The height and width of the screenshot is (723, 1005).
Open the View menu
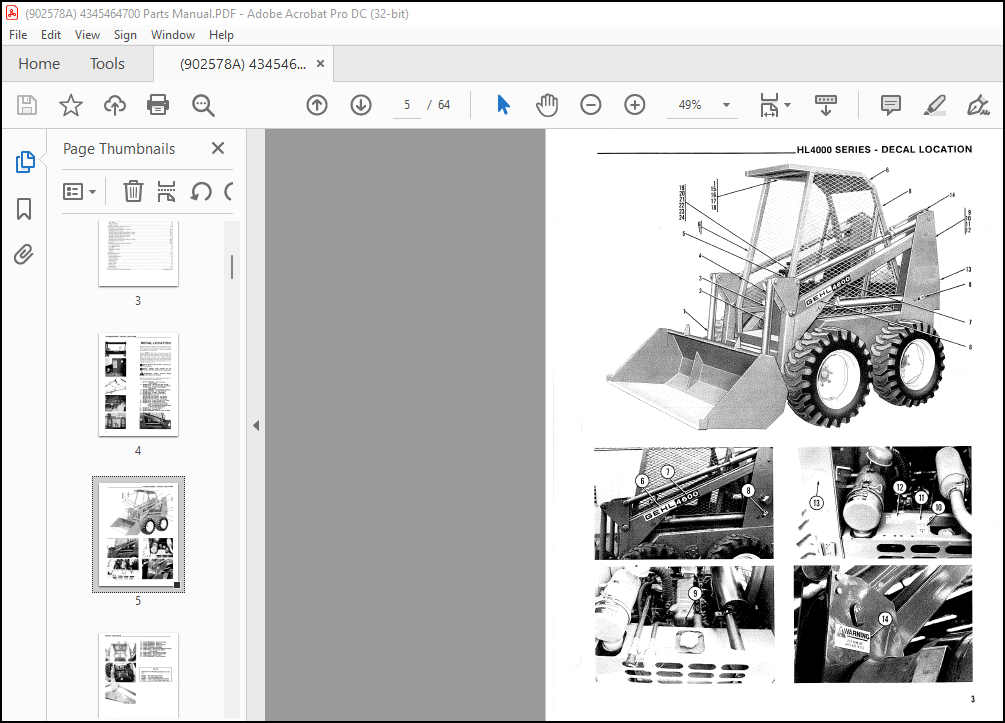(87, 35)
